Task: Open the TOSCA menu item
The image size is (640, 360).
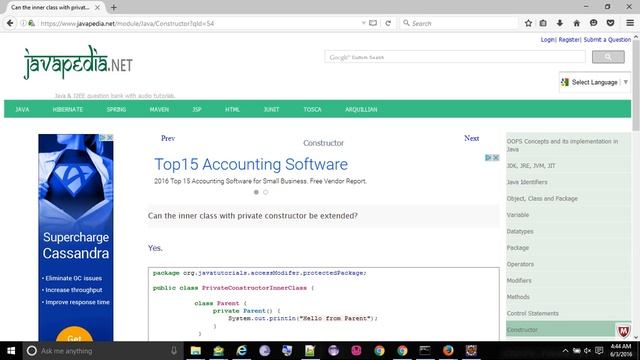Action: pos(312,109)
